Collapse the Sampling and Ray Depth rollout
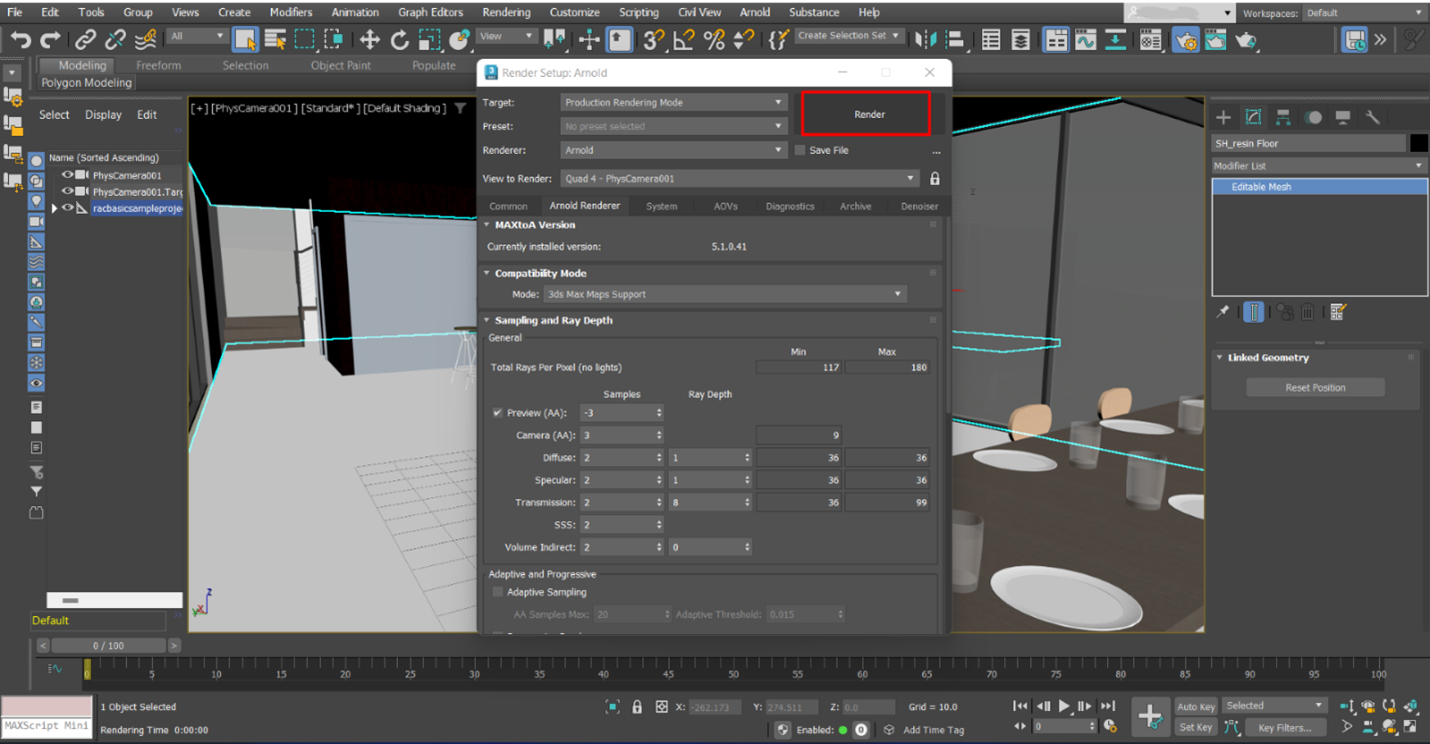Screen dimensions: 1430x744 [487, 320]
